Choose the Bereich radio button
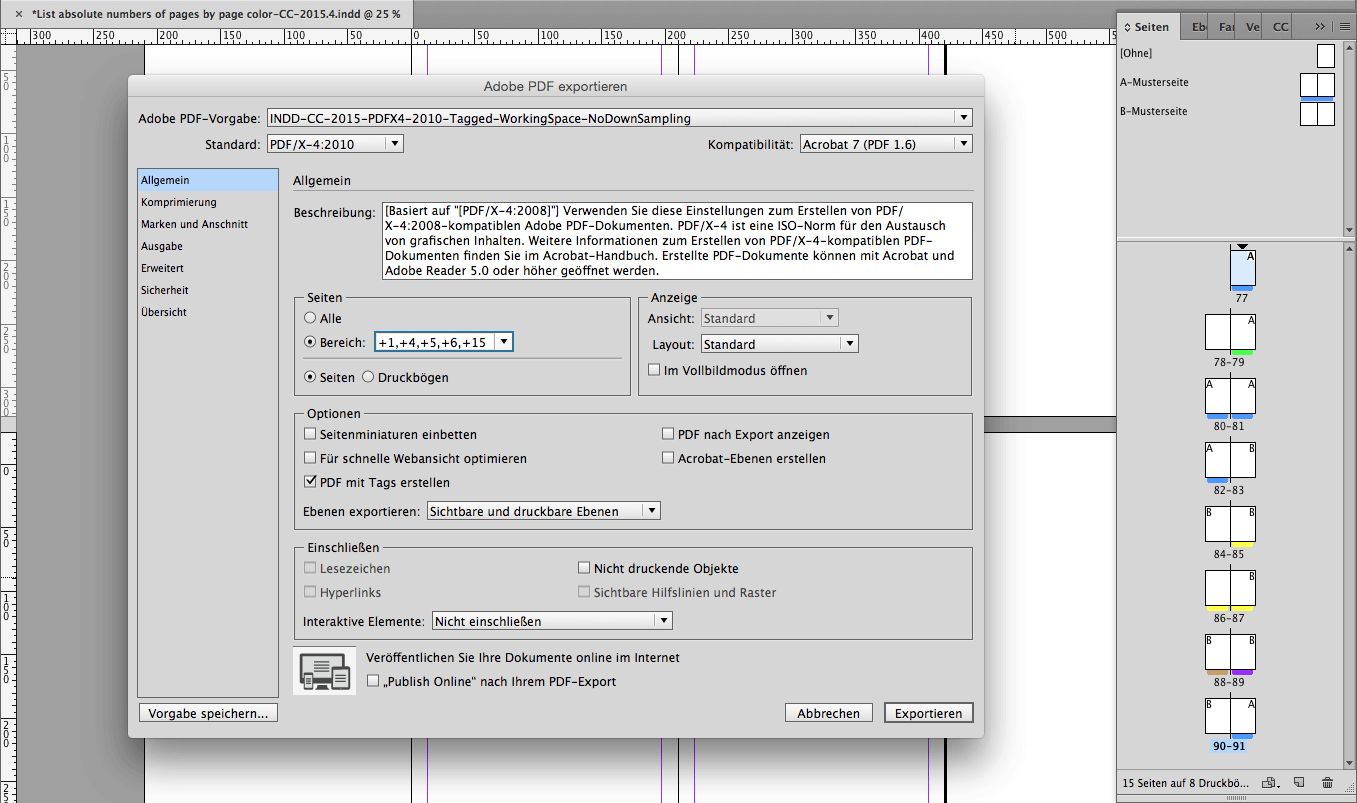The image size is (1357, 803). [310, 342]
